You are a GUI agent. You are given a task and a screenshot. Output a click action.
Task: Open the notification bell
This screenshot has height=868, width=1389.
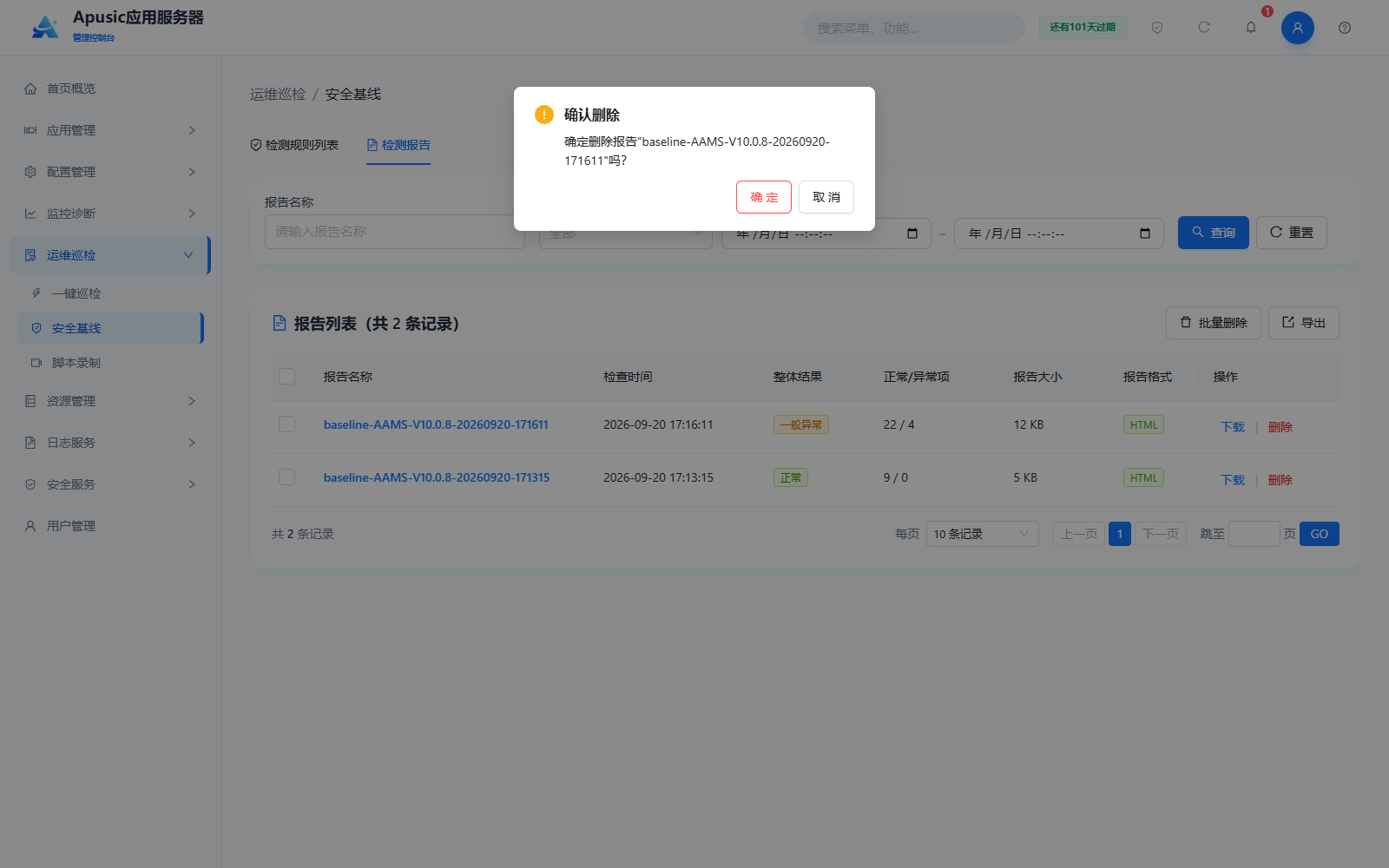[1251, 28]
